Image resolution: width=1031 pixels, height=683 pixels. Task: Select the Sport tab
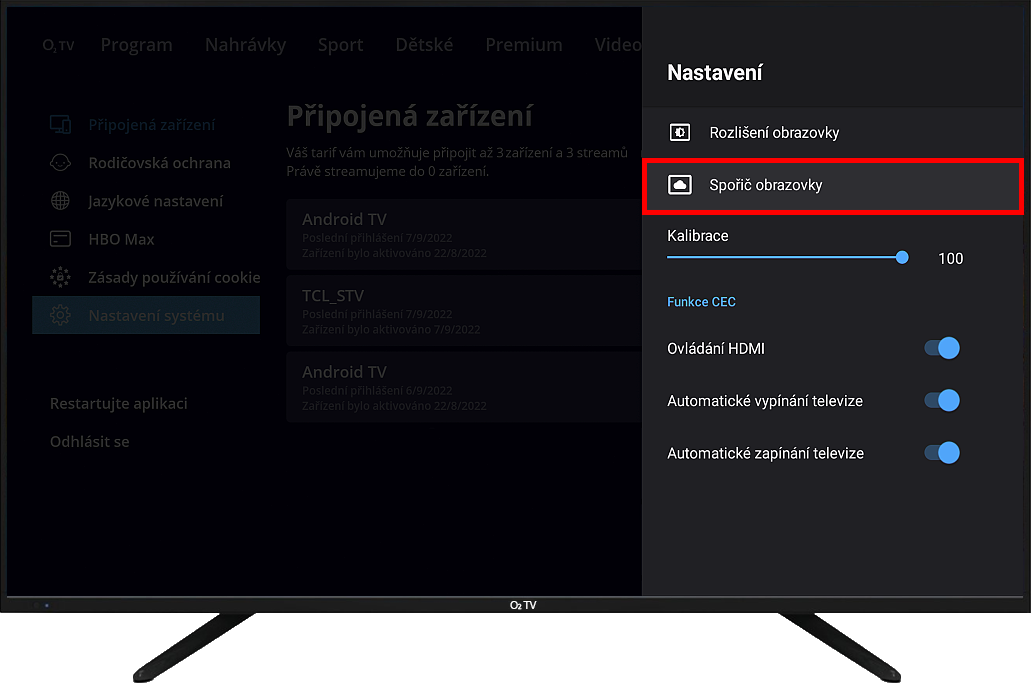[340, 45]
